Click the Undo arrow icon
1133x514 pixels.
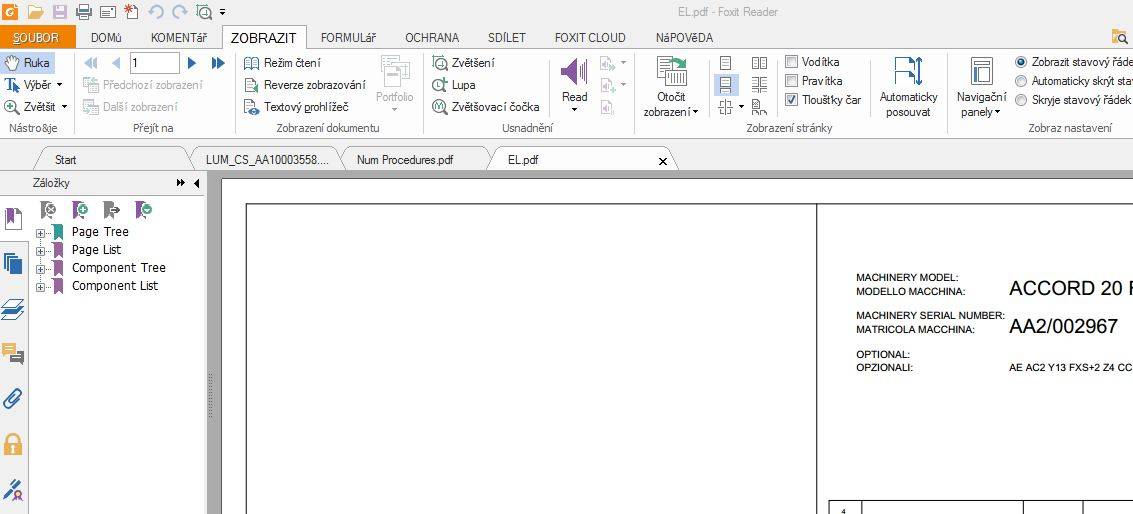(155, 12)
